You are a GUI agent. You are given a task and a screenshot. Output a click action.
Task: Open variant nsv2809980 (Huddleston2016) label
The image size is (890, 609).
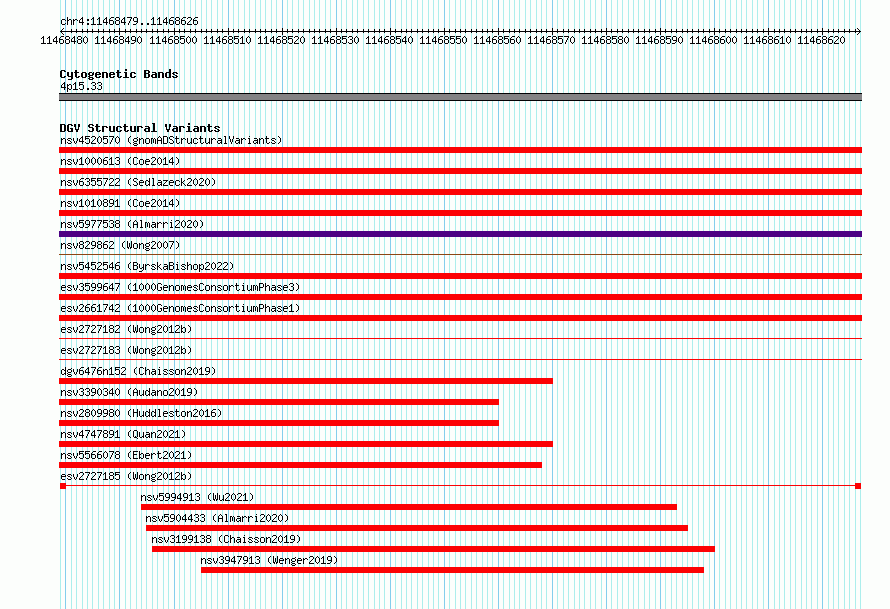[x=141, y=413]
